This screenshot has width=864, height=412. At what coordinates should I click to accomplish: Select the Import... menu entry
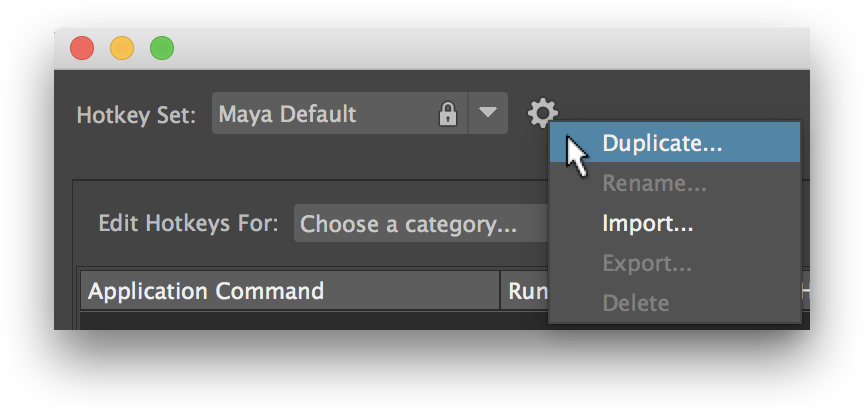coord(647,223)
